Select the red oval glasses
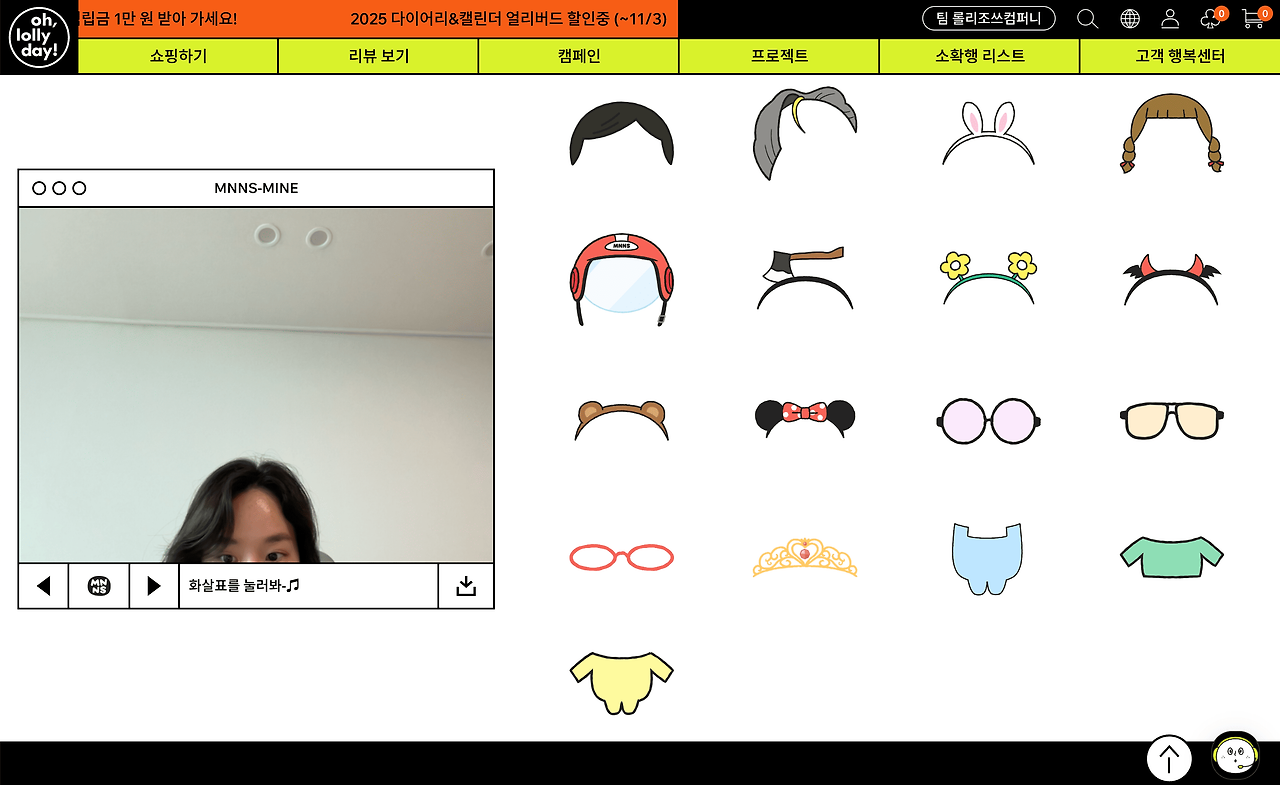This screenshot has width=1280, height=785. 621,557
